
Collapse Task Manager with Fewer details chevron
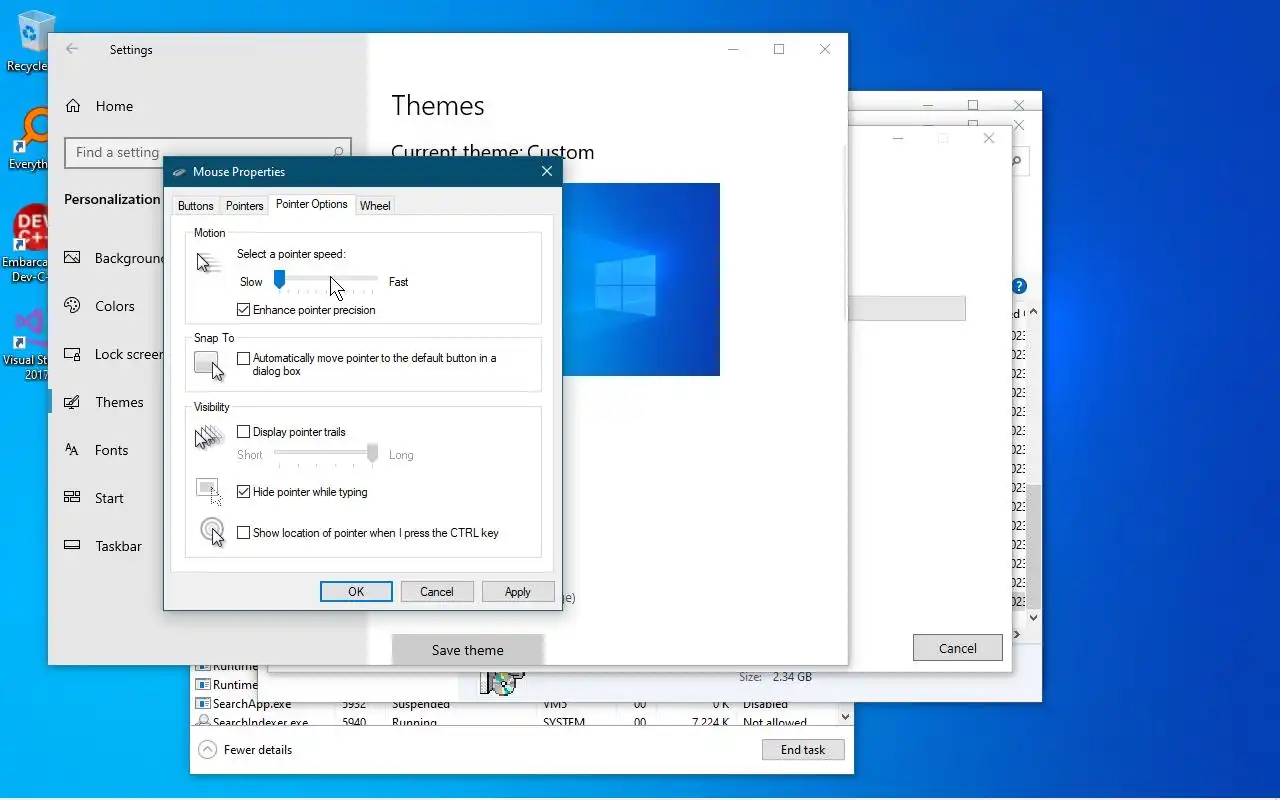coord(207,749)
